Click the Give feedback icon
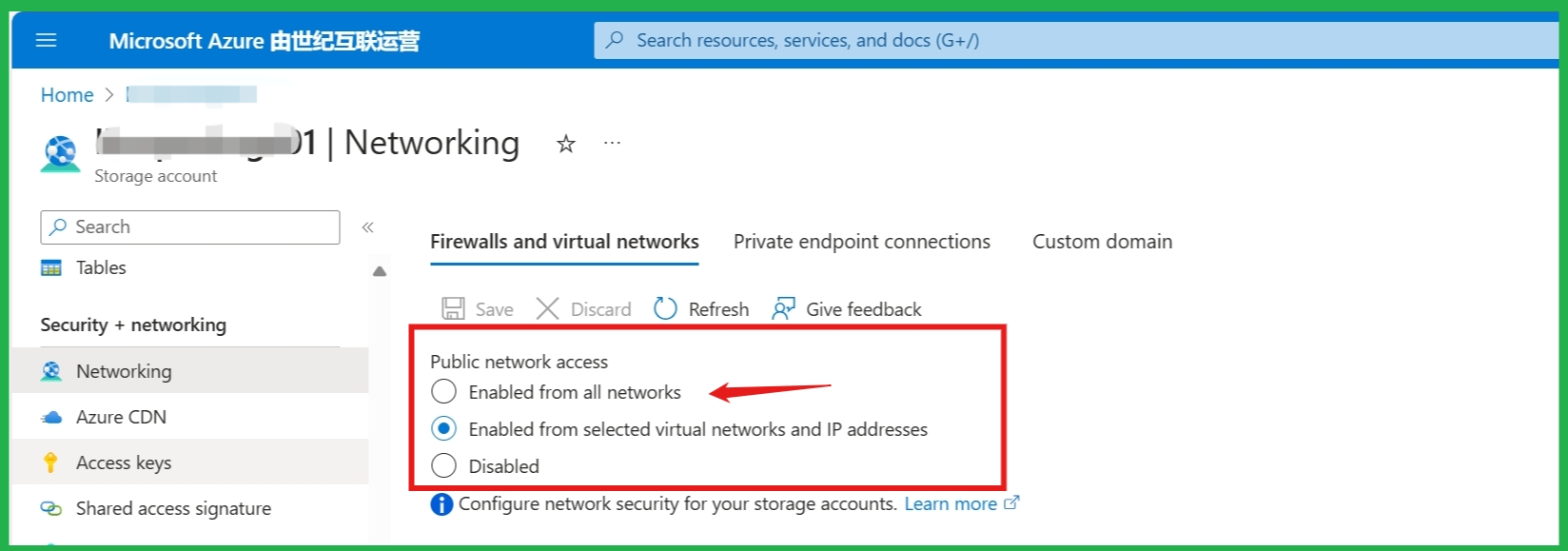This screenshot has width=1568, height=551. point(783,309)
